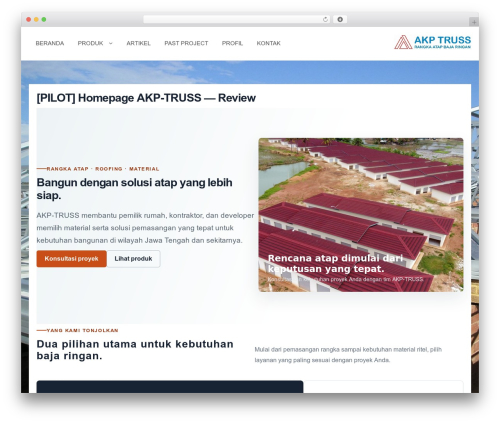Minimize the browser with yellow button
The image size is (500, 423).
point(36,19)
